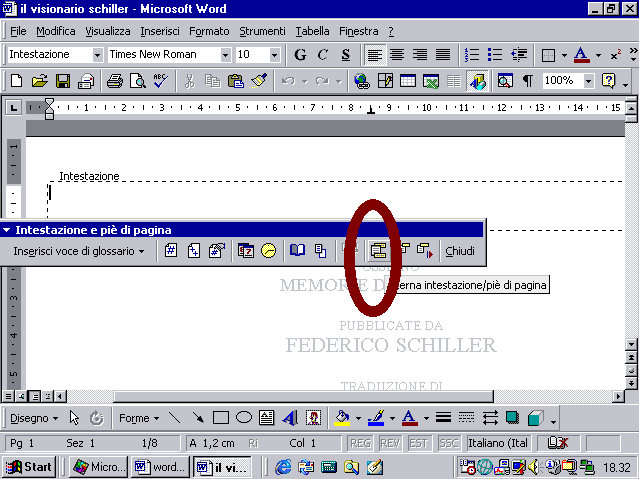Image resolution: width=639 pixels, height=479 pixels.
Task: Open the Inserisci menu
Action: click(x=160, y=31)
